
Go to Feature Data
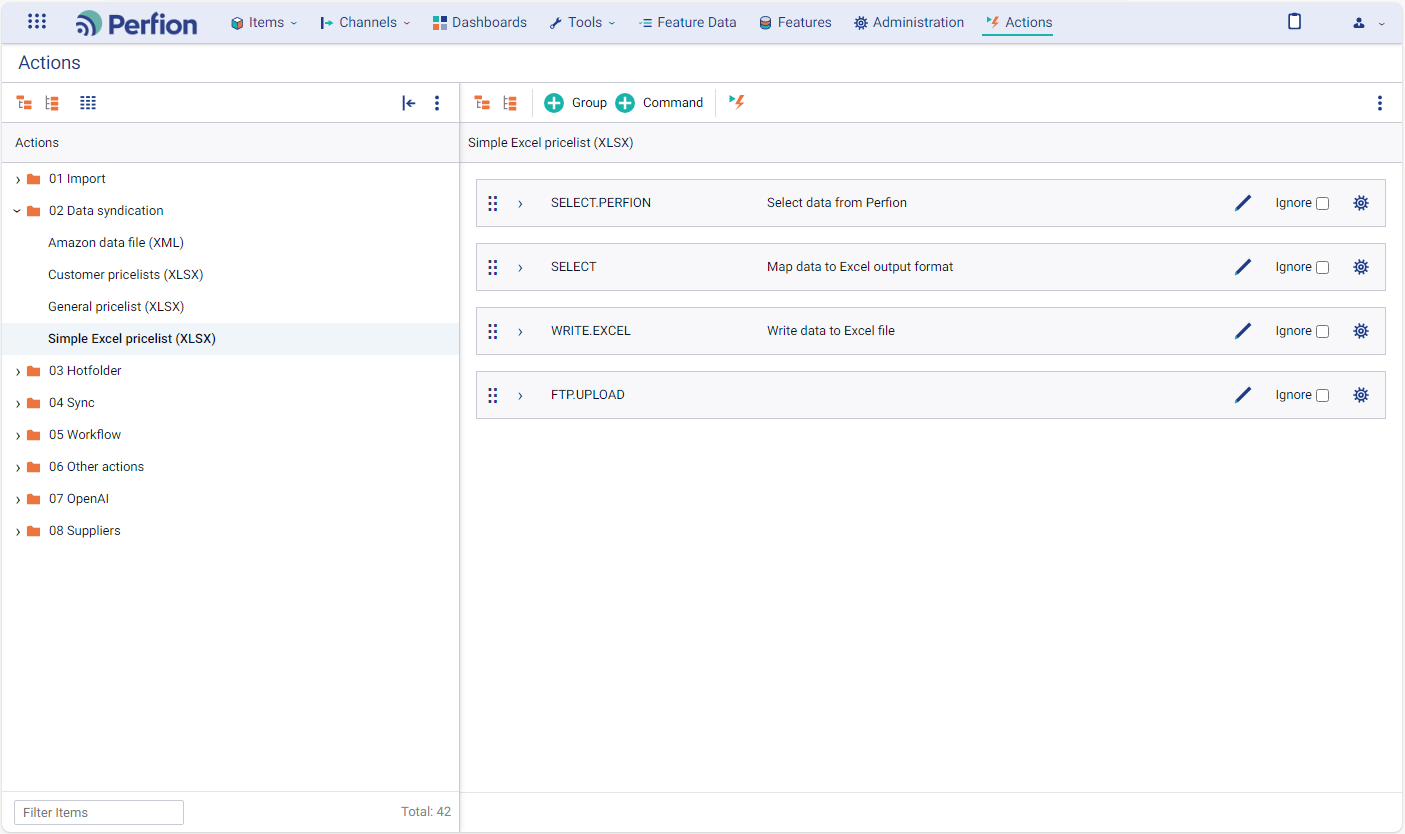click(687, 22)
